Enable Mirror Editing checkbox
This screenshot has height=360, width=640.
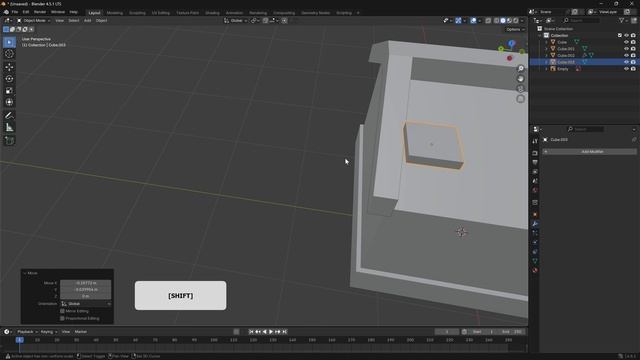click(62, 311)
